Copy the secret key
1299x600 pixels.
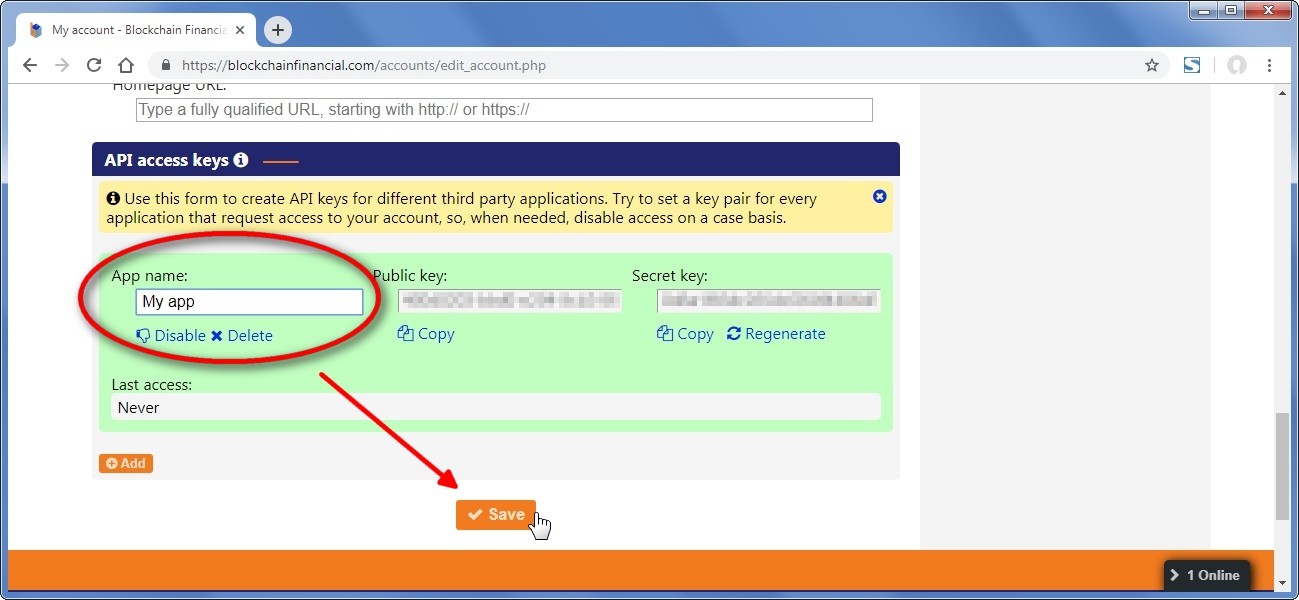[x=685, y=334]
